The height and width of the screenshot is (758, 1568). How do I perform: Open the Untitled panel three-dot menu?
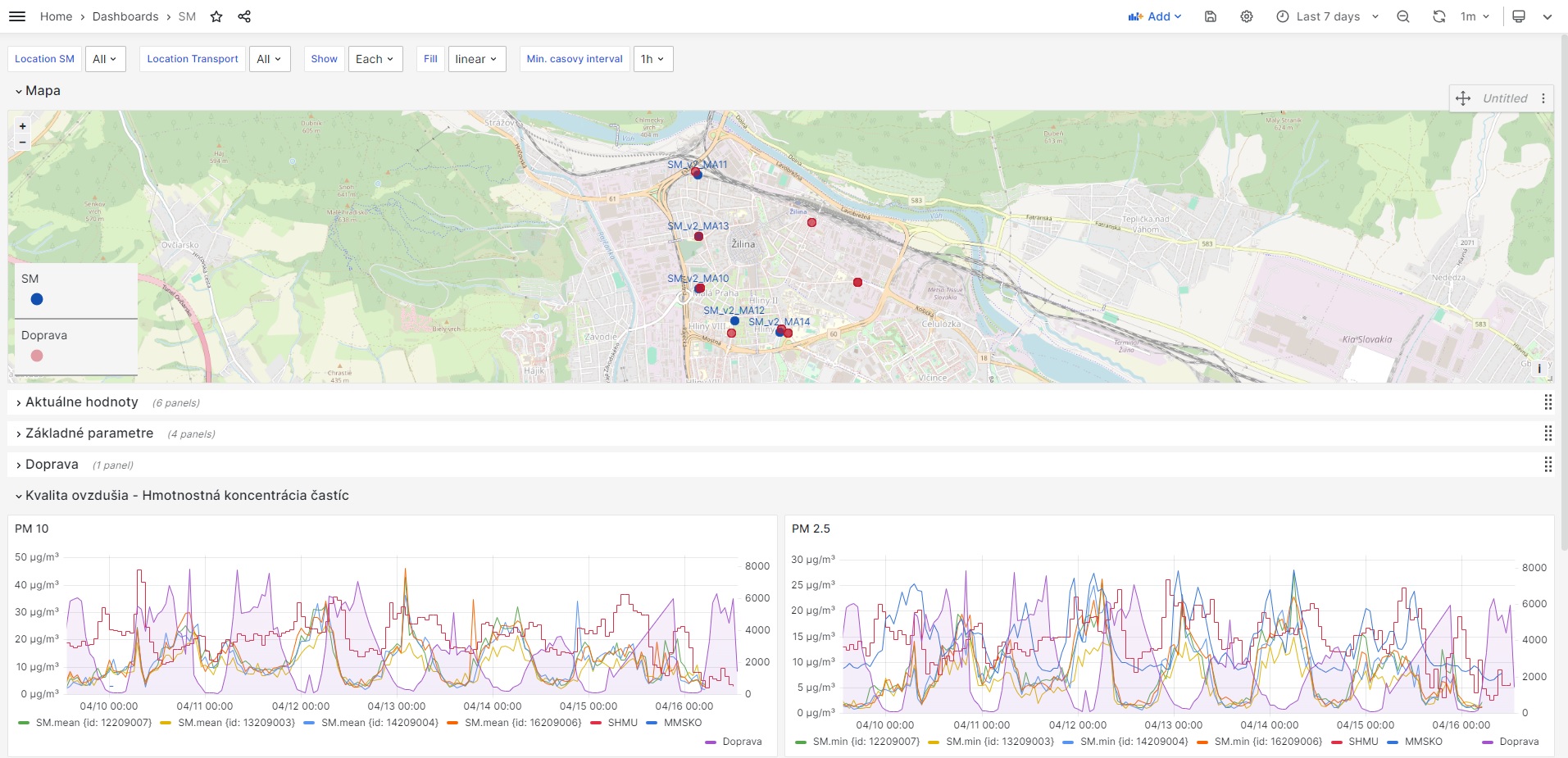coord(1543,98)
